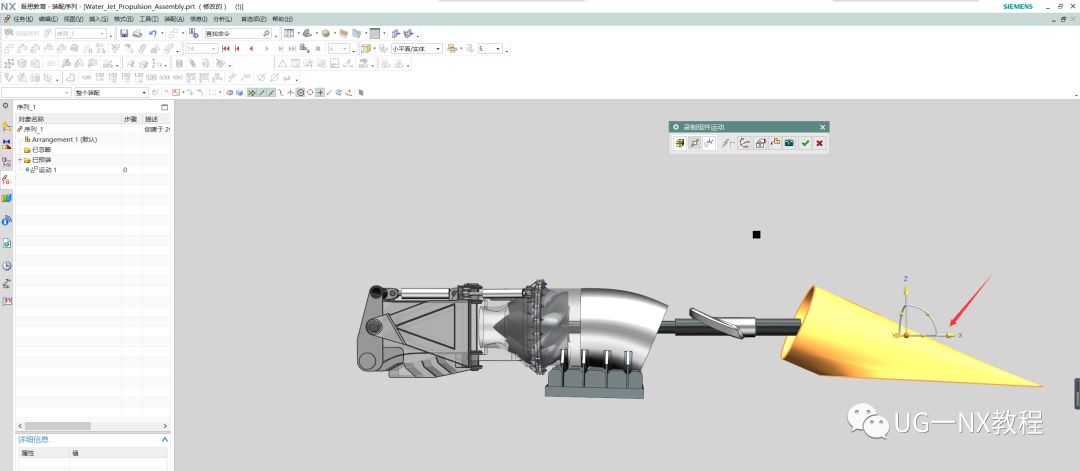1080x471 pixels.
Task: Maximize the sequence navigator panel
Action: [x=165, y=107]
